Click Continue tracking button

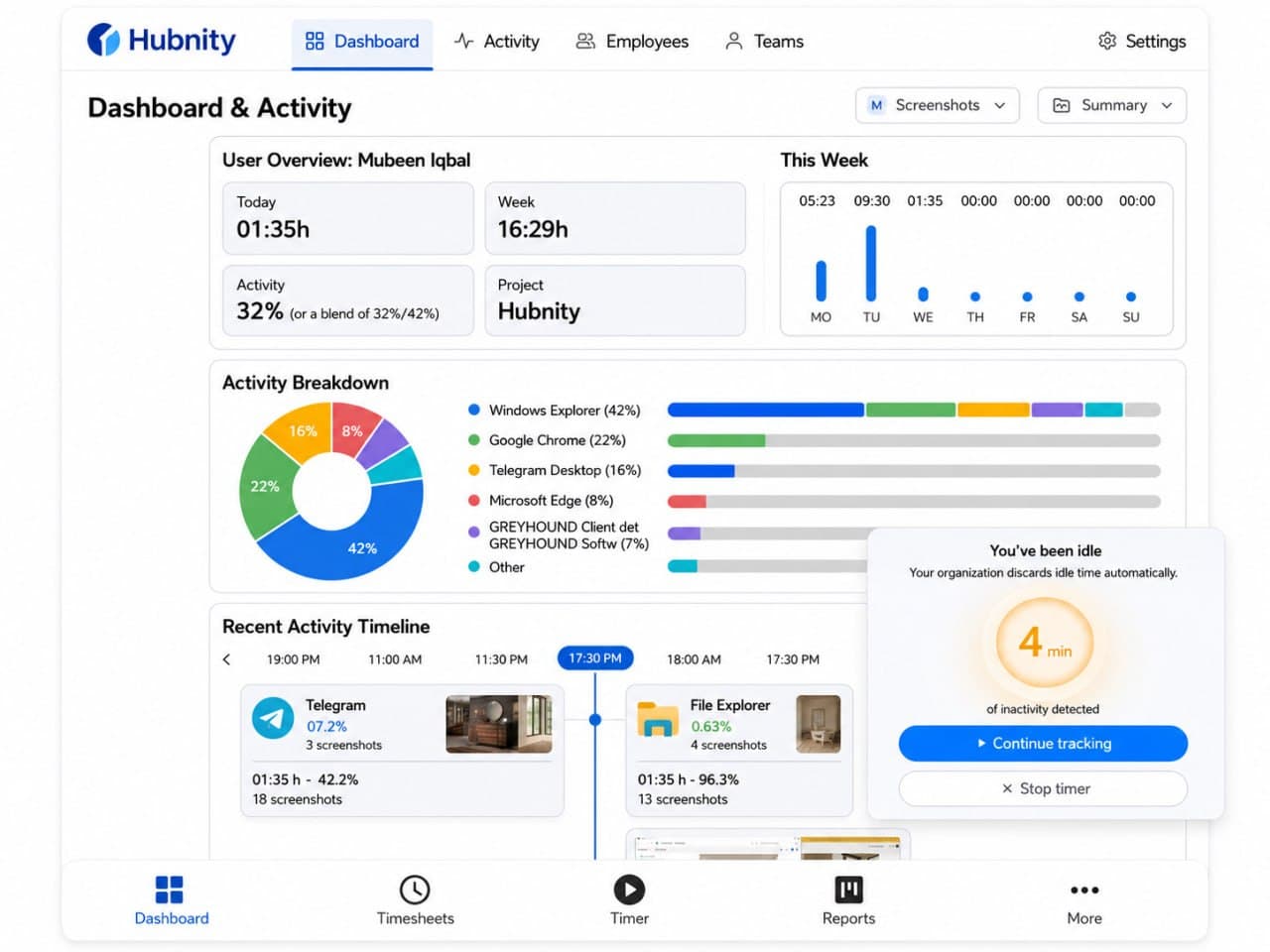tap(1043, 744)
